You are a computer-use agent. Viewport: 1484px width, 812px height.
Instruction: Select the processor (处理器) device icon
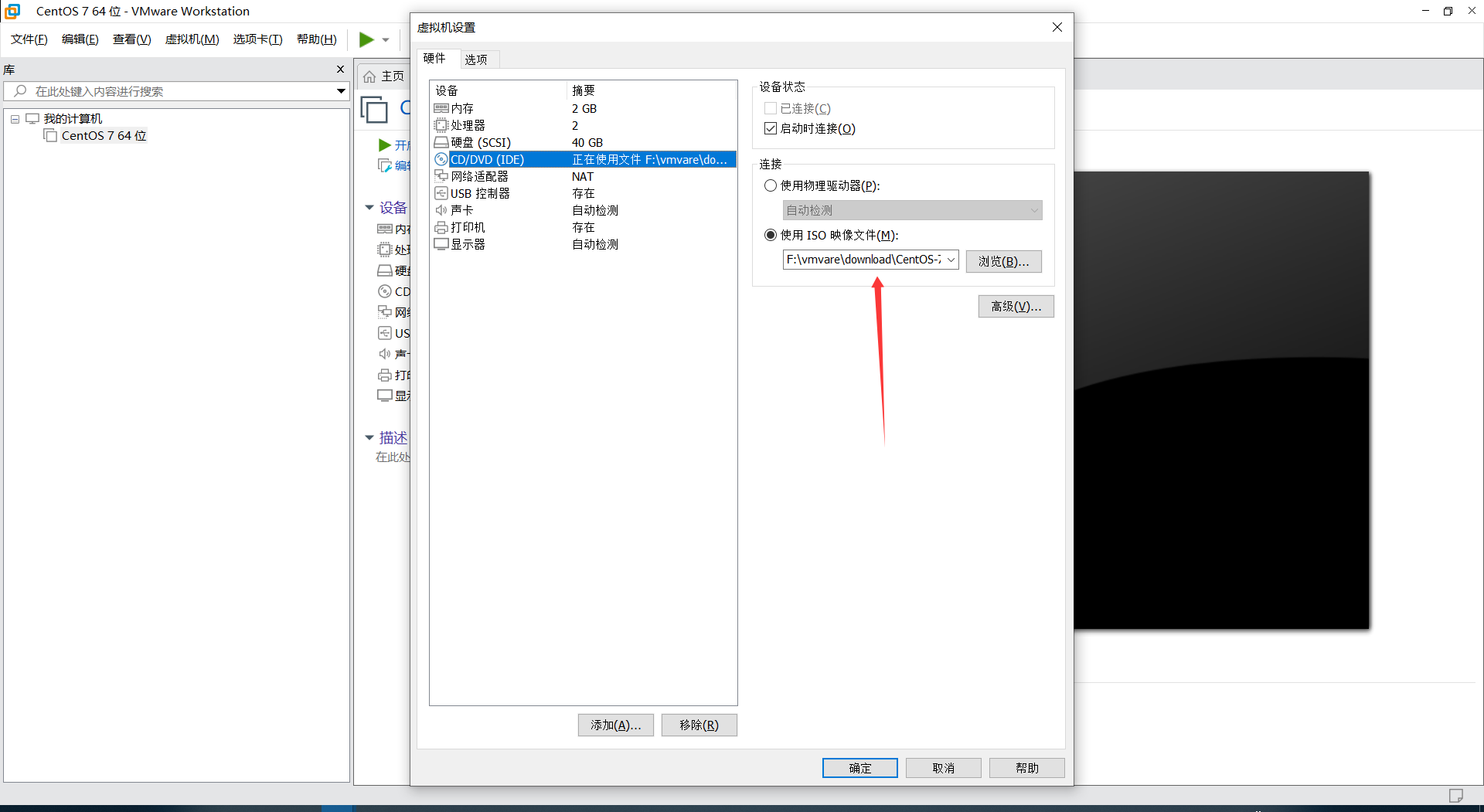click(441, 125)
